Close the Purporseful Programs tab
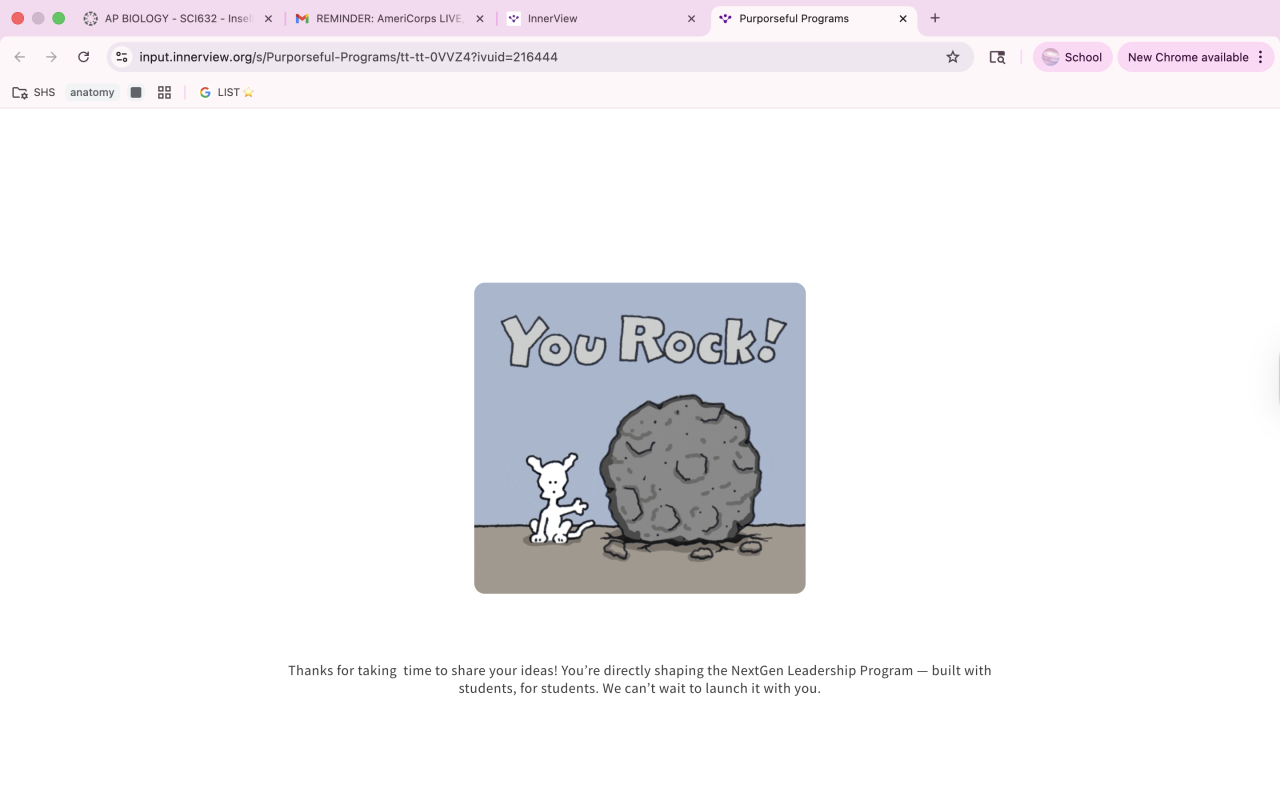Screen dimensions: 1280x800 [903, 18]
